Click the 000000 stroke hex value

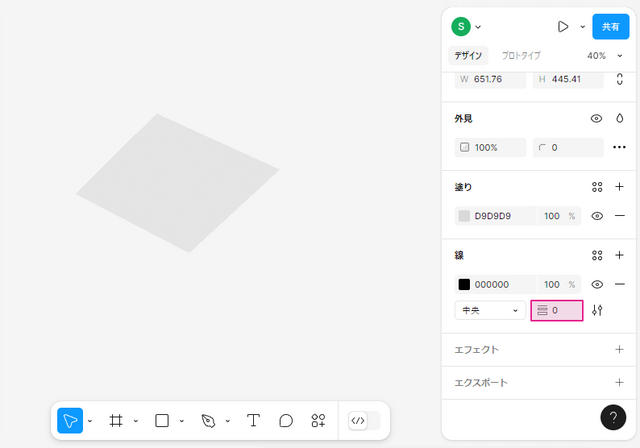point(492,284)
